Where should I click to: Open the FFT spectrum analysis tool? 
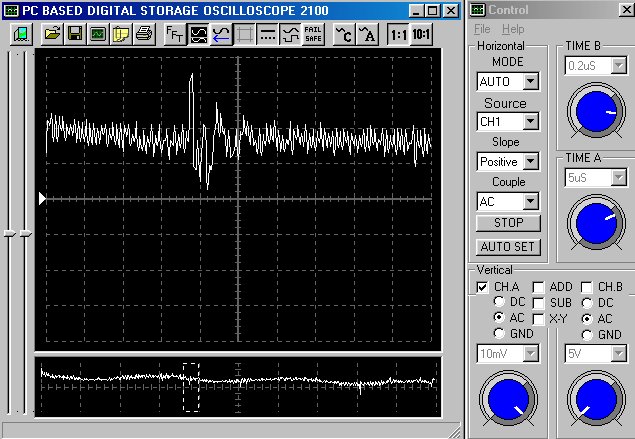point(174,33)
